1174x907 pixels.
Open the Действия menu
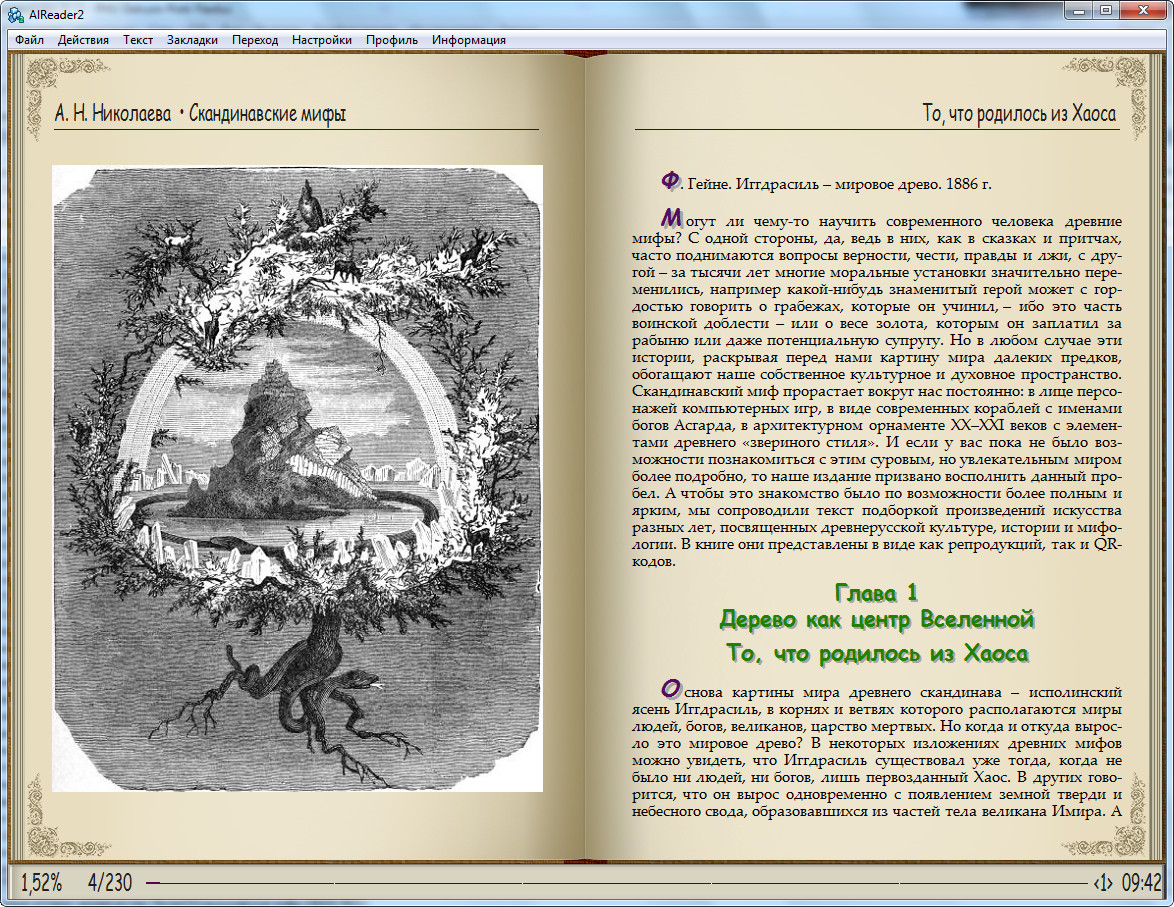(83, 40)
